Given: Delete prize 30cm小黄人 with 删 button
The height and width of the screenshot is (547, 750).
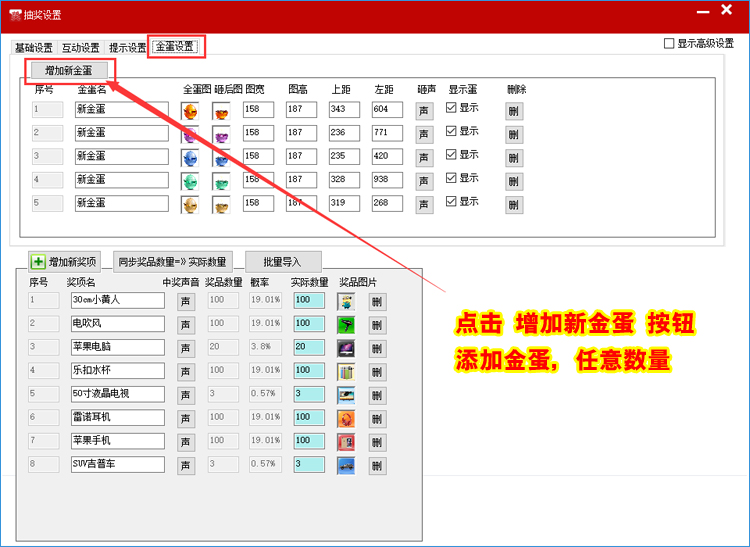Looking at the screenshot, I should (x=377, y=302).
